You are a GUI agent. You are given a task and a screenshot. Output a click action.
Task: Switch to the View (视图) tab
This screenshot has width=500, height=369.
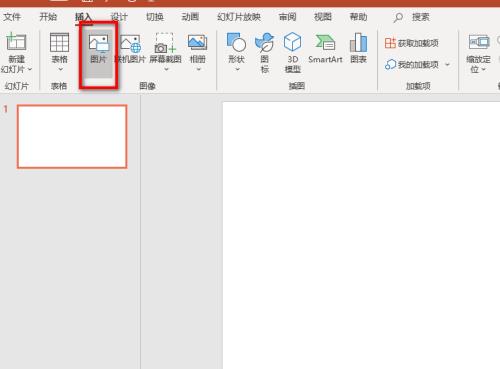(x=323, y=17)
